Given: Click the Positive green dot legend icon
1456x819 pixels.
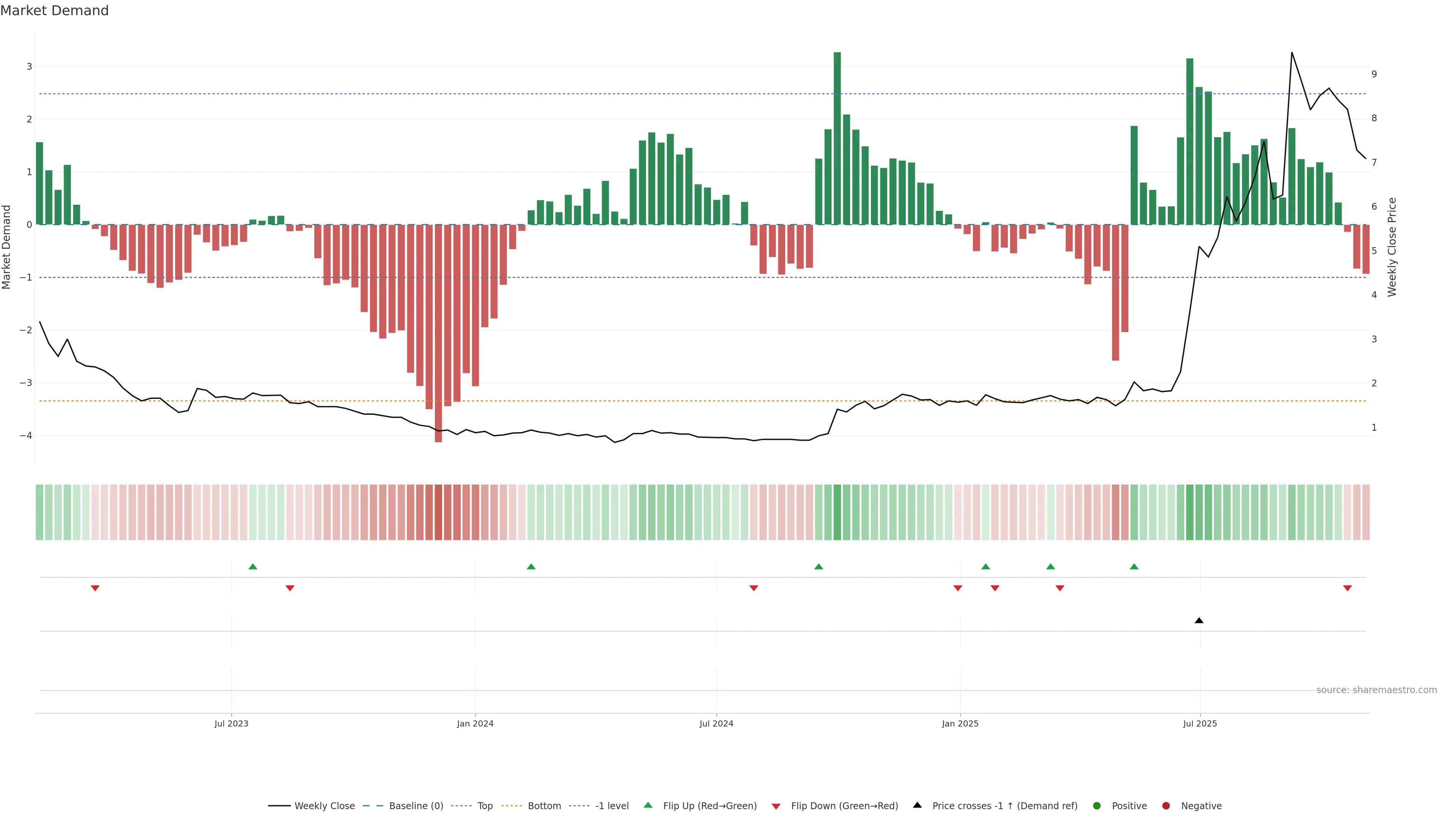Looking at the screenshot, I should (1097, 806).
